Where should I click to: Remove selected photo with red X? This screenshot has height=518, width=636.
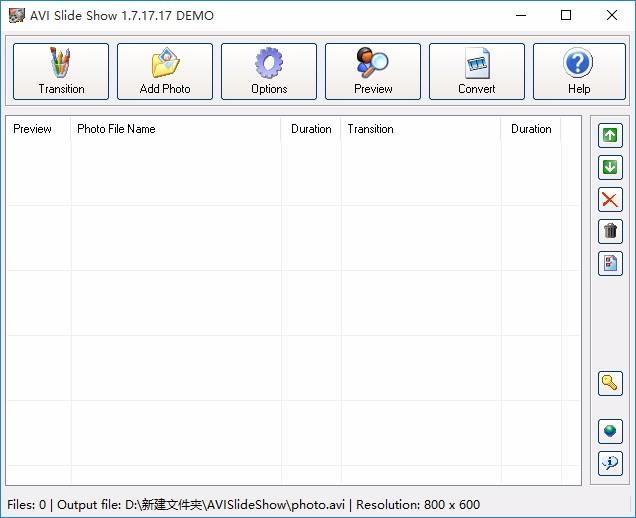610,200
